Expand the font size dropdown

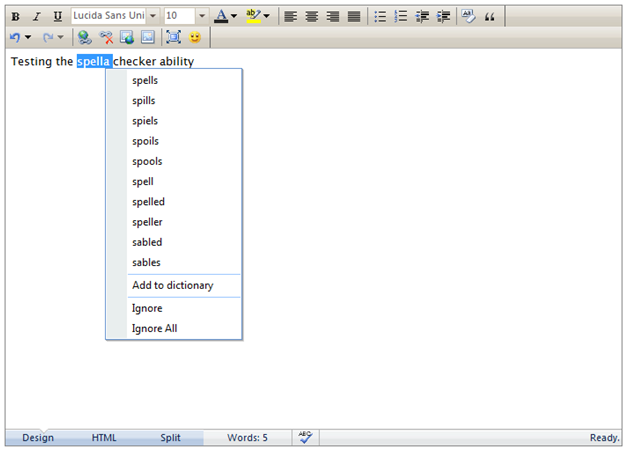[201, 16]
